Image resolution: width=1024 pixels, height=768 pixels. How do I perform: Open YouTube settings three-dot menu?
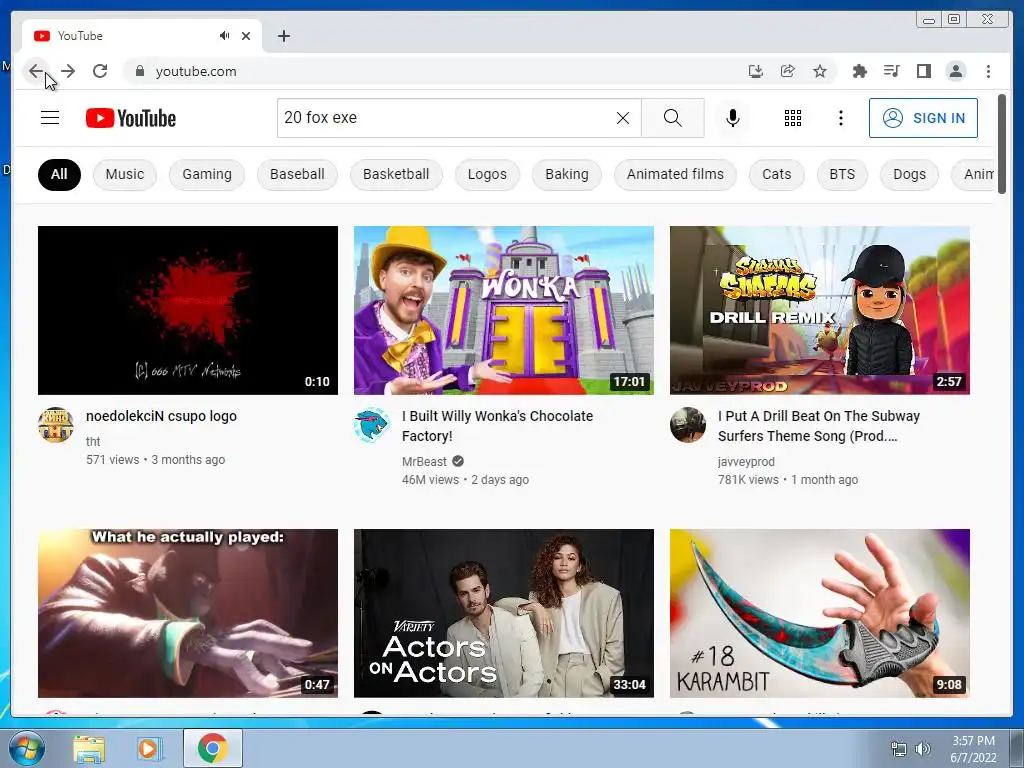(840, 118)
